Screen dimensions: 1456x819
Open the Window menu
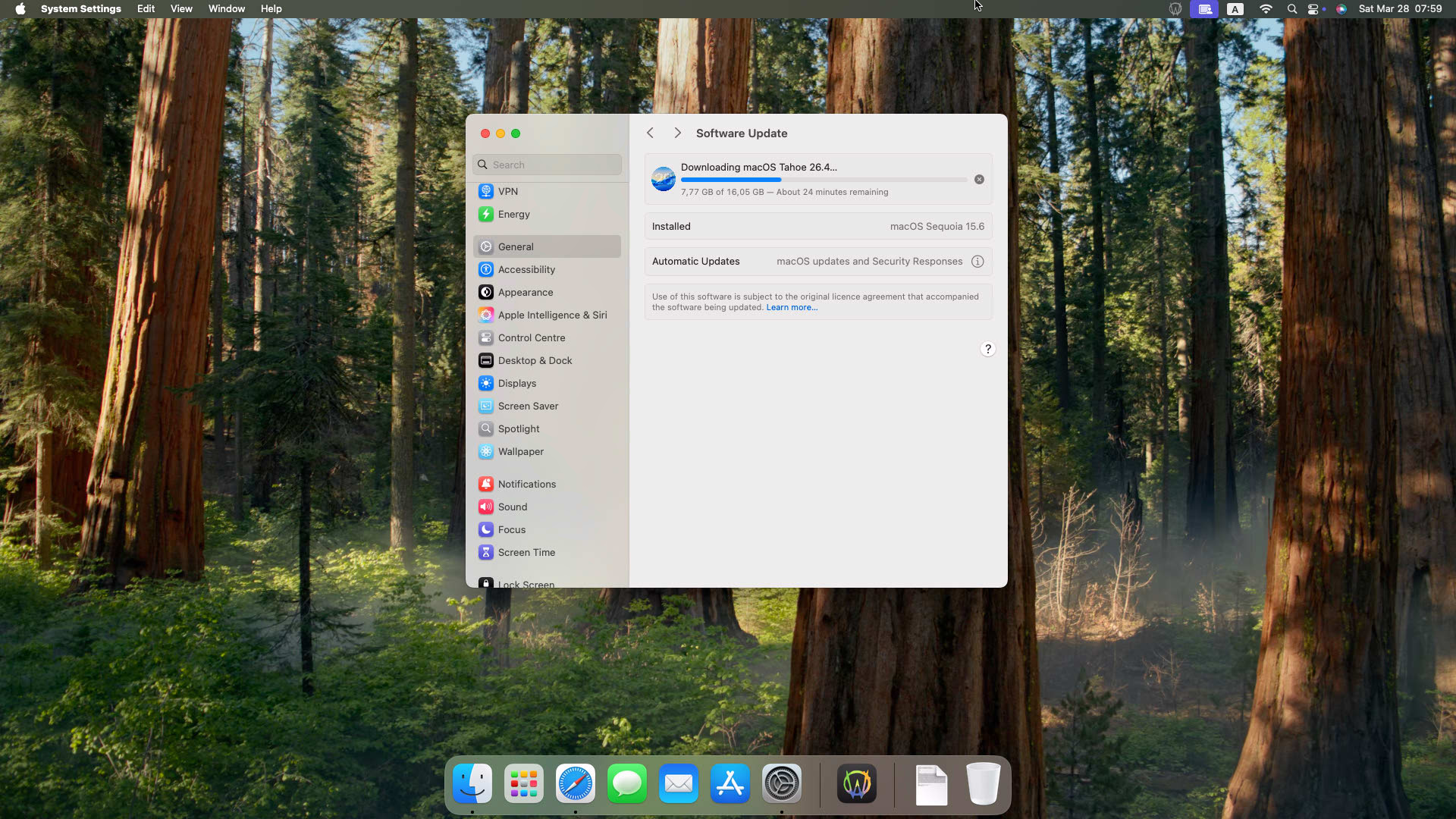227,9
